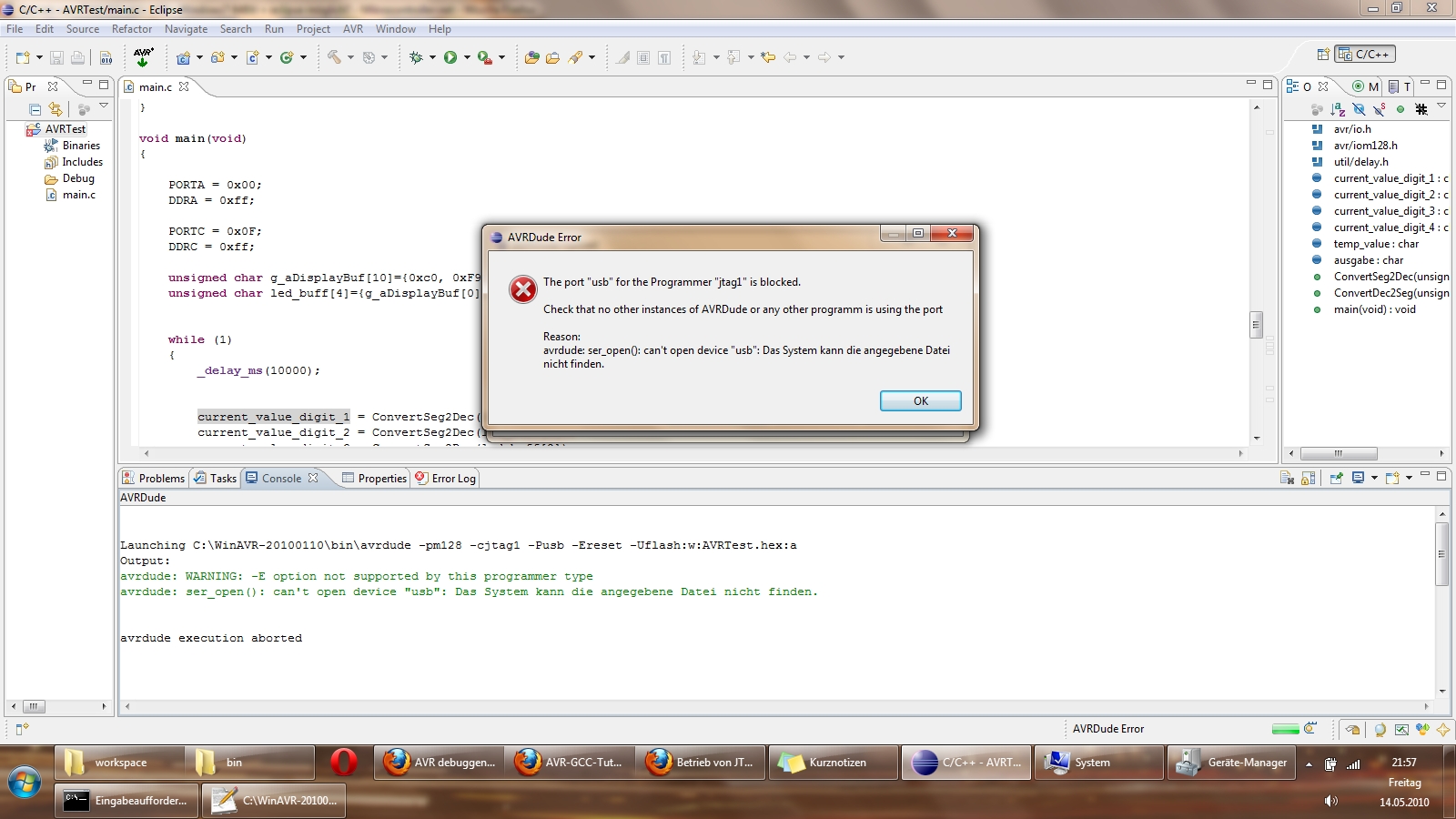Click the Last Edit Location arrow icon

768,57
